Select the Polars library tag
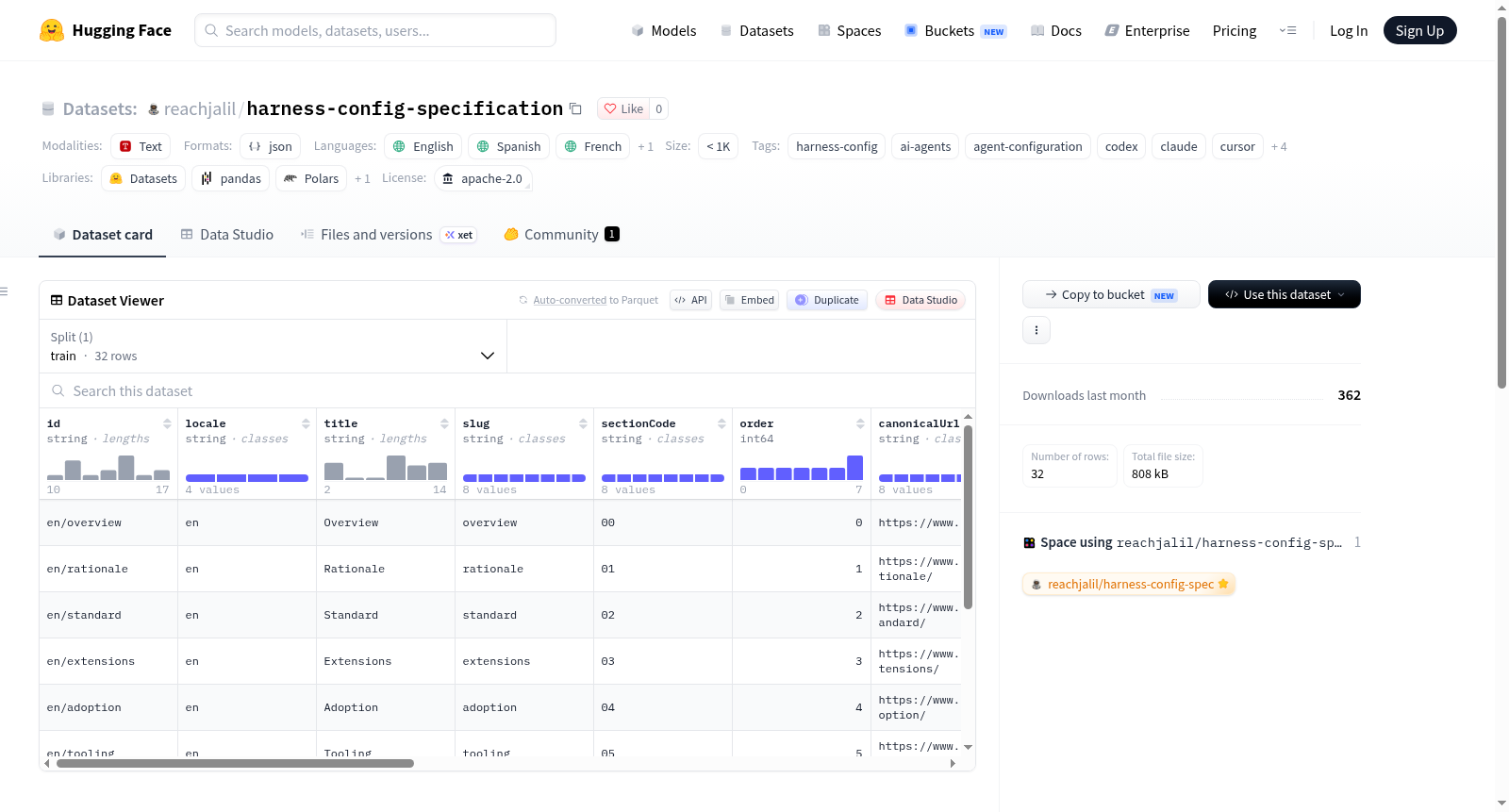The image size is (1509, 812). (x=311, y=178)
